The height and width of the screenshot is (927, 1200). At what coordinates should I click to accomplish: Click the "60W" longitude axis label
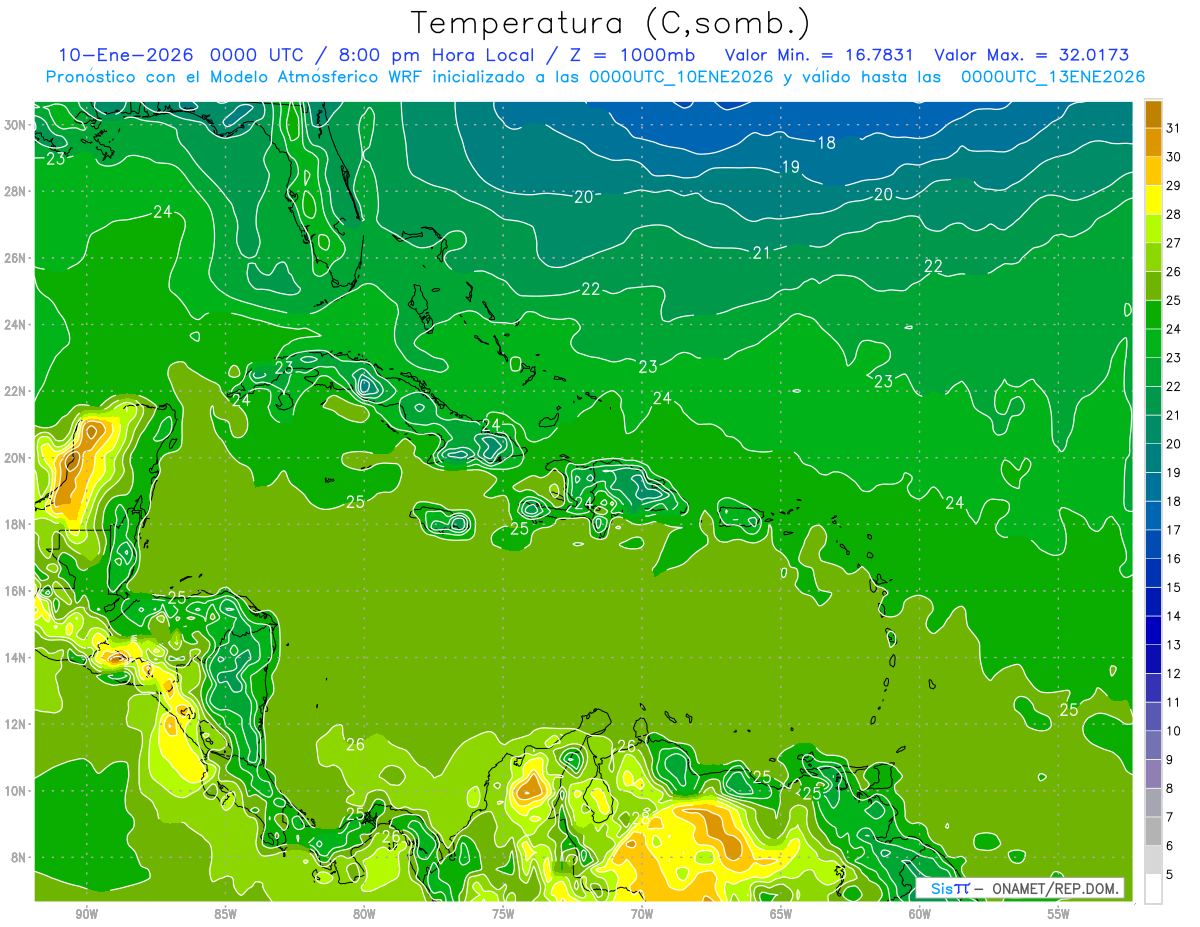point(920,914)
